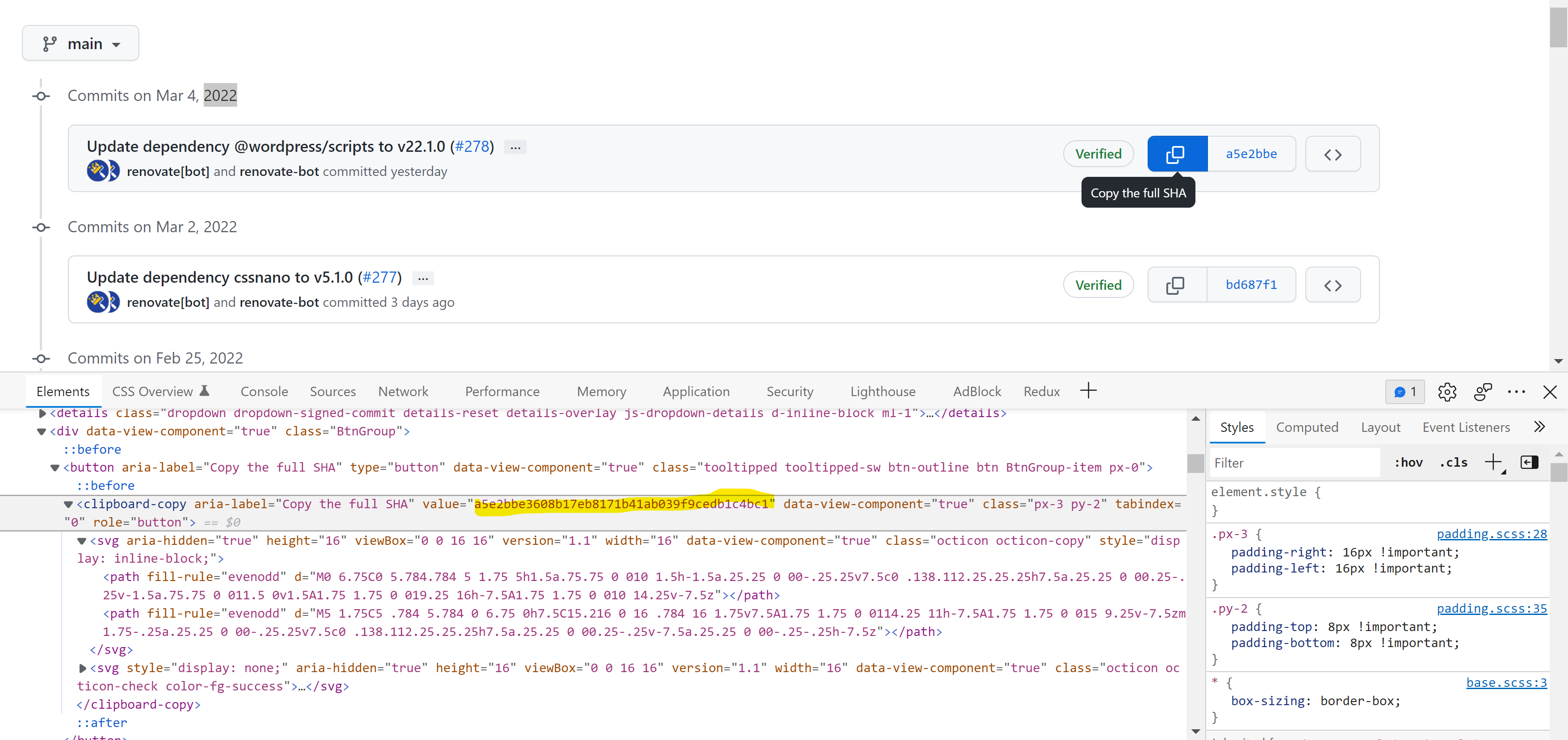Viewport: 1568px width, 740px height.
Task: Open DevTools settings gear icon
Action: 1447,392
